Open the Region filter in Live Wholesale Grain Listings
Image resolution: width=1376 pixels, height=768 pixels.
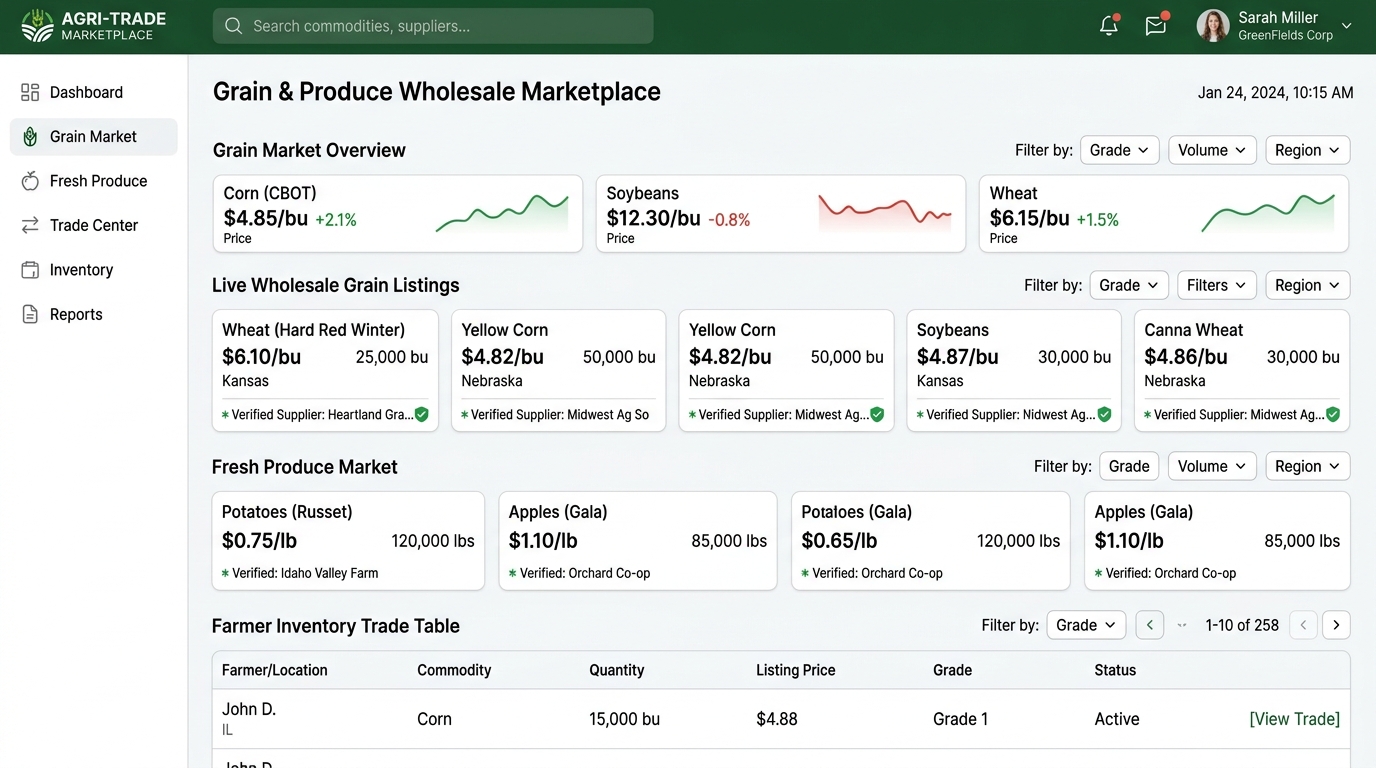point(1308,285)
